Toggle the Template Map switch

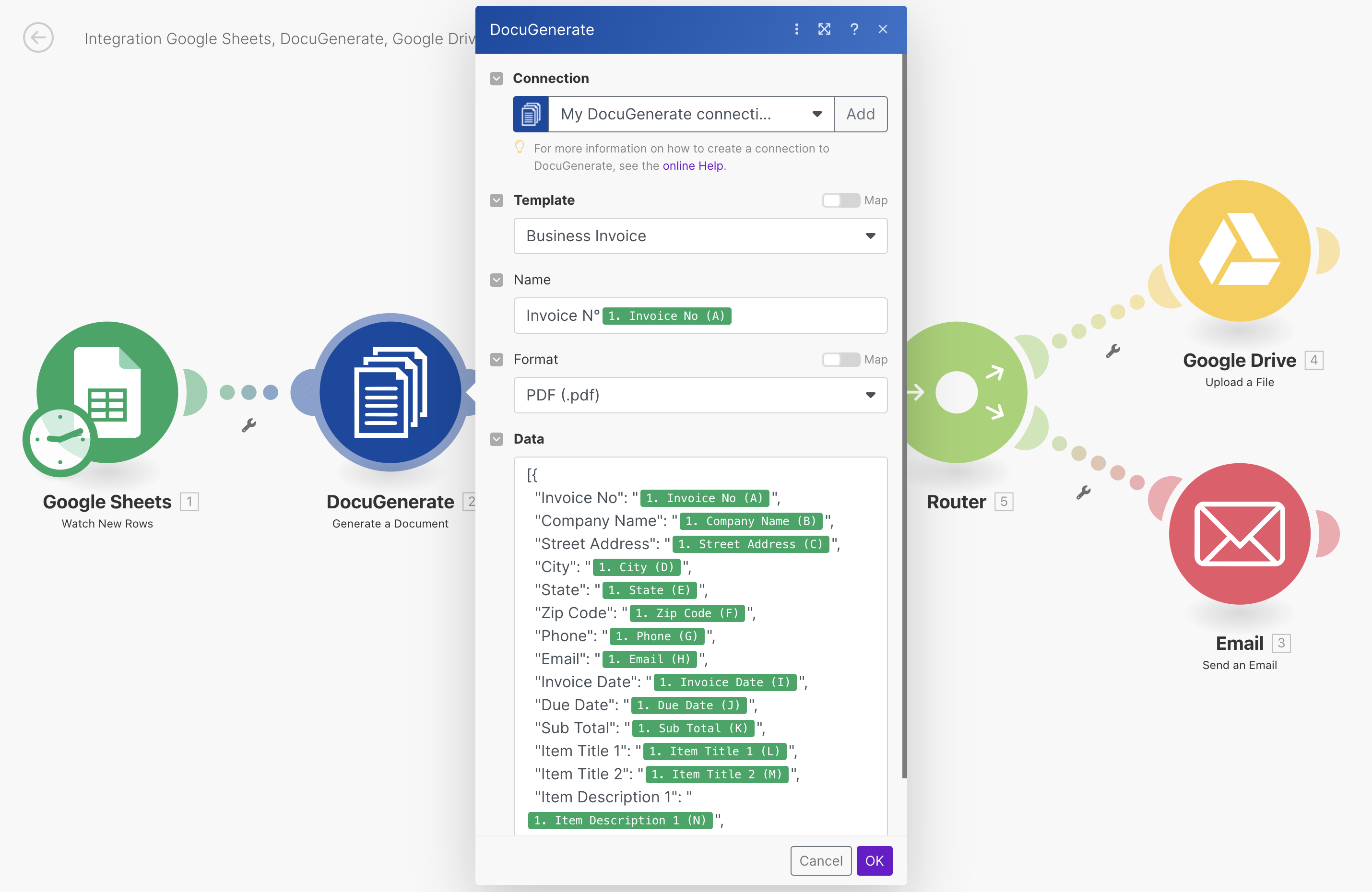click(840, 200)
